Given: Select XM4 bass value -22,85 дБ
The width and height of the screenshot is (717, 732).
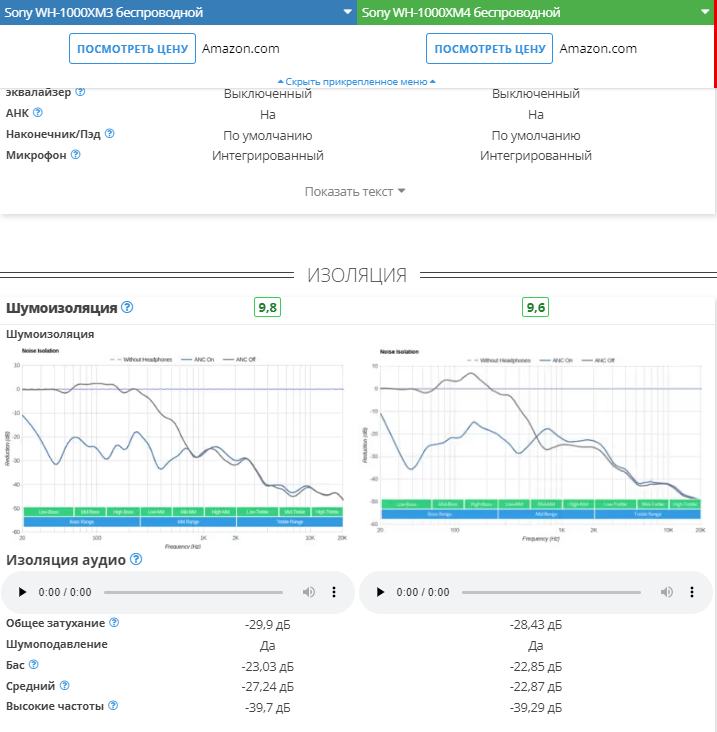Looking at the screenshot, I should [x=535, y=666].
